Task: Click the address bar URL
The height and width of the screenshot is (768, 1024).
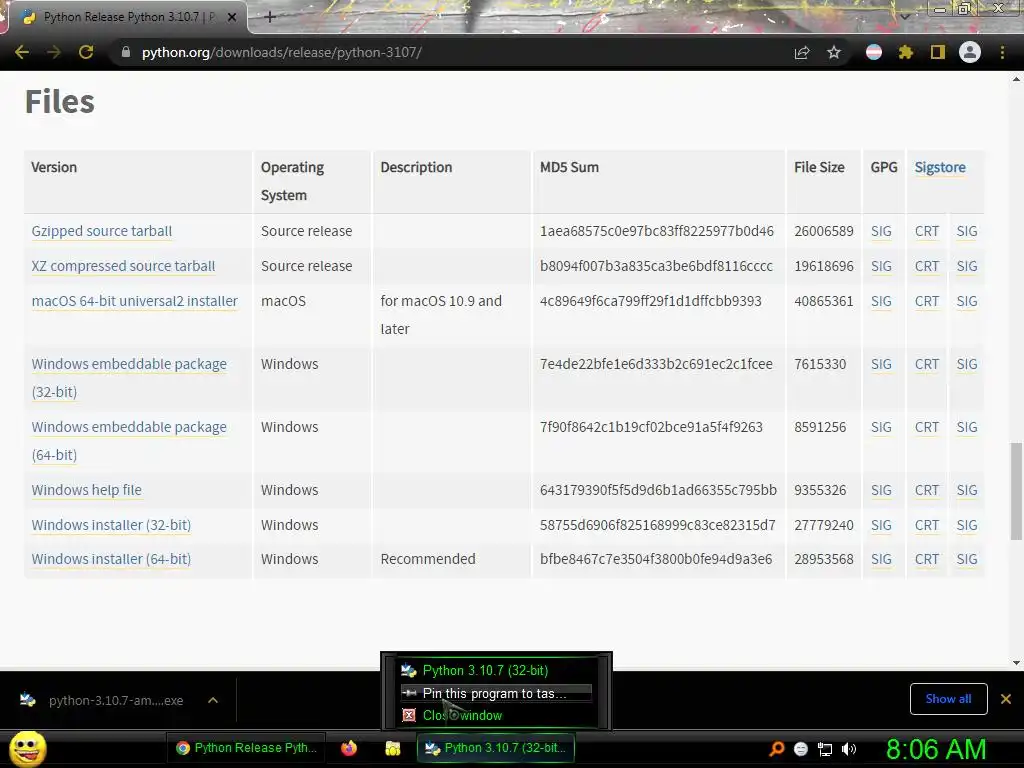Action: [x=281, y=52]
